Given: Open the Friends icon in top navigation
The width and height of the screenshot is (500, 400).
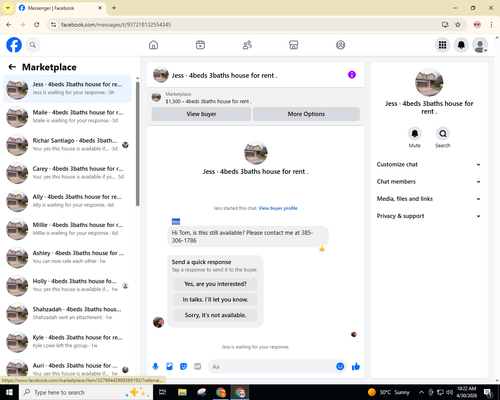Looking at the screenshot, I should (x=247, y=45).
